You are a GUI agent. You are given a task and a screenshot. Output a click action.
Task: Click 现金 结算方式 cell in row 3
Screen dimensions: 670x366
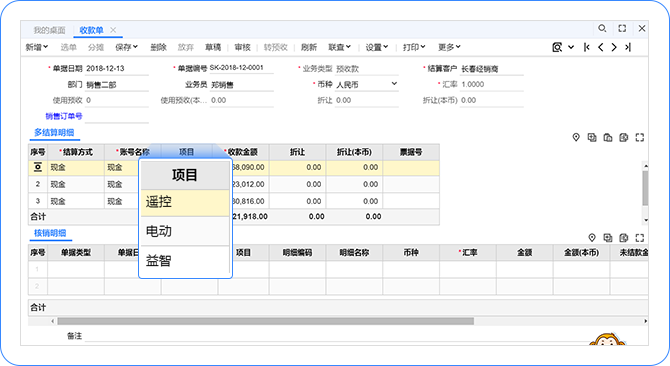[x=76, y=201]
